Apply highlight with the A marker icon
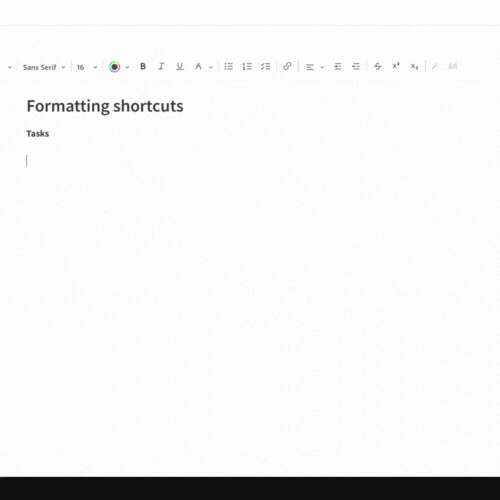The image size is (500, 500). (x=198, y=67)
